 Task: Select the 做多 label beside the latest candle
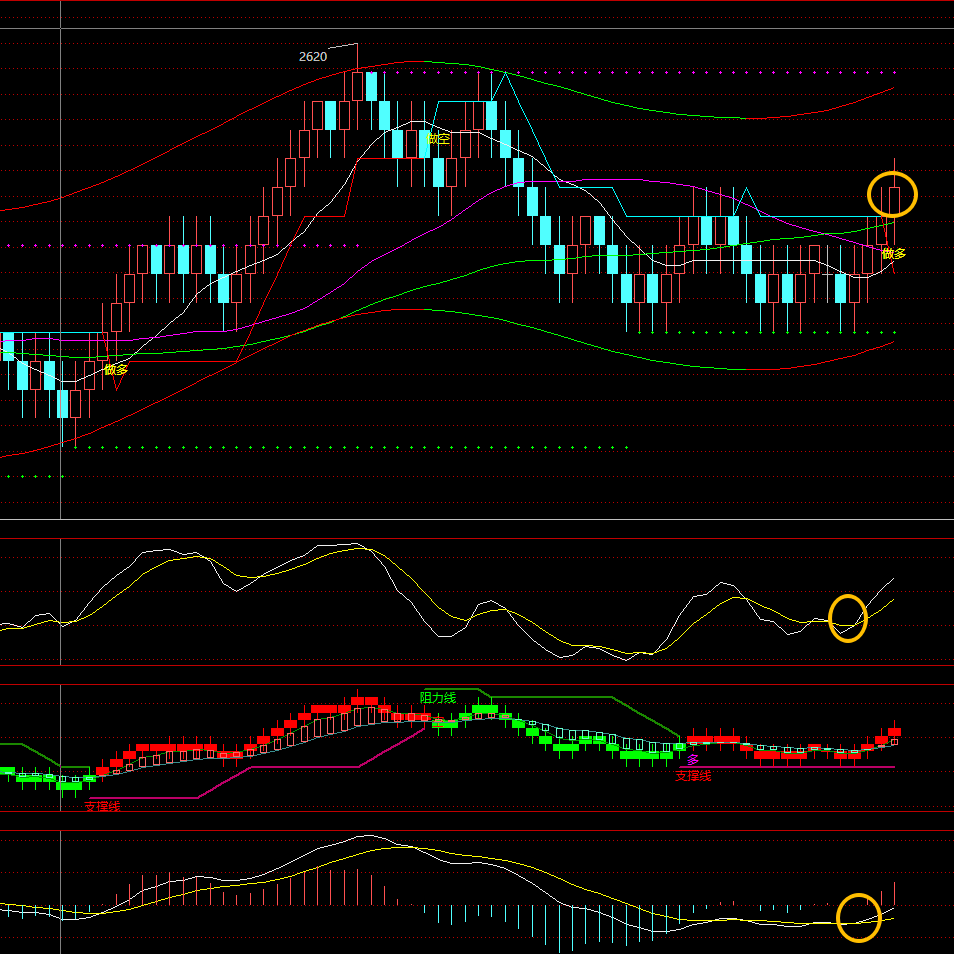894,253
